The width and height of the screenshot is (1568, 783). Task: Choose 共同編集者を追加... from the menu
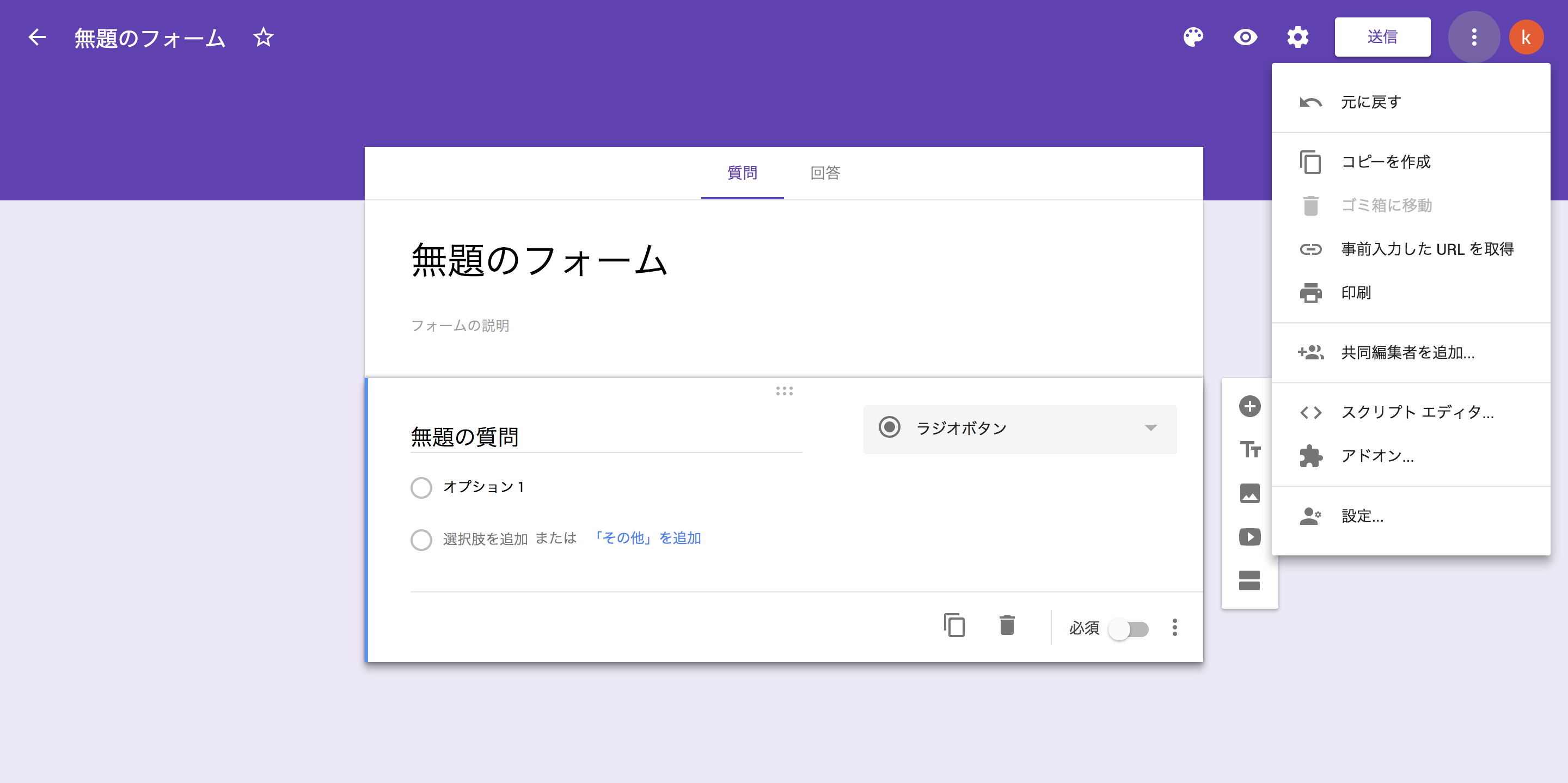tap(1410, 352)
